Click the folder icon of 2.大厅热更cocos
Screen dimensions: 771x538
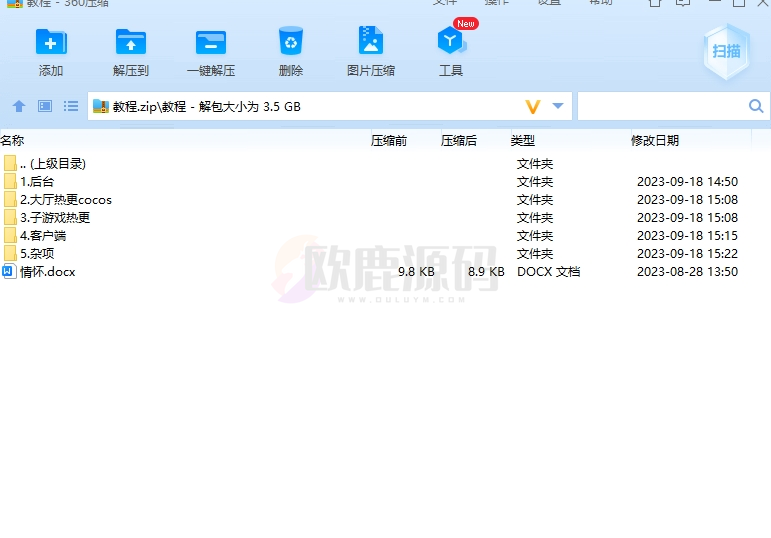[9, 199]
